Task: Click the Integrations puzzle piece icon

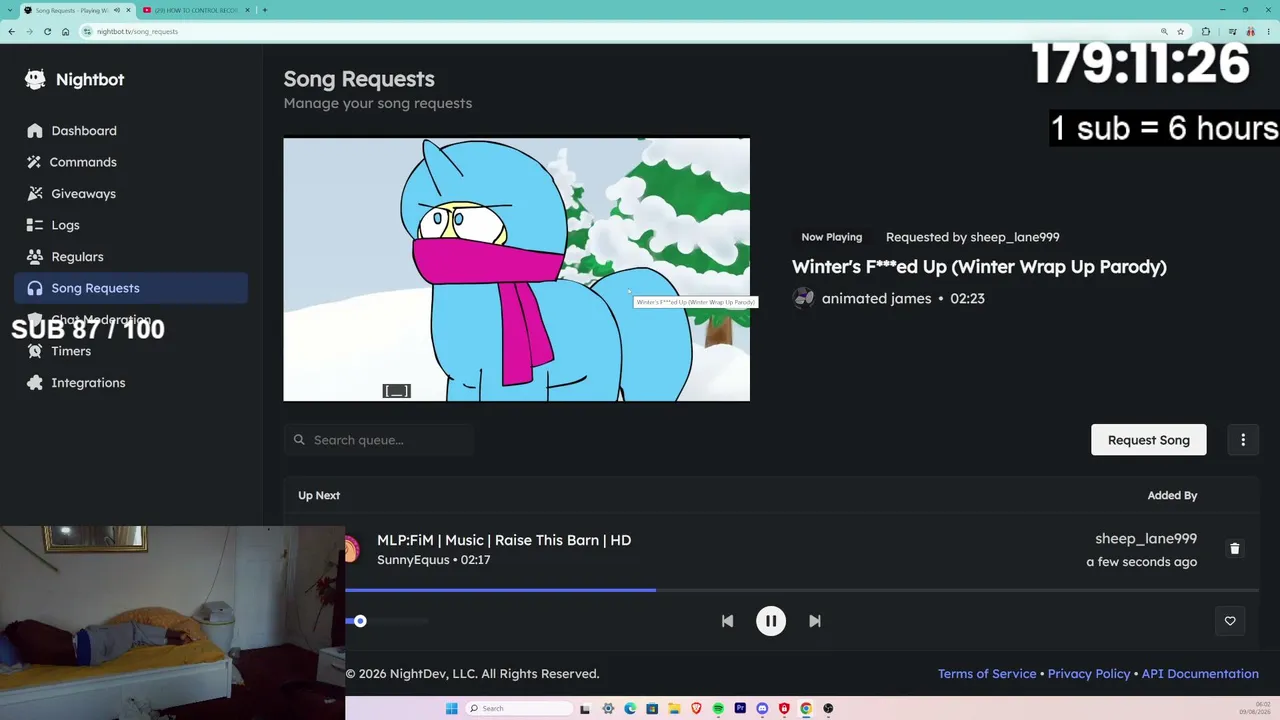Action: coord(35,382)
